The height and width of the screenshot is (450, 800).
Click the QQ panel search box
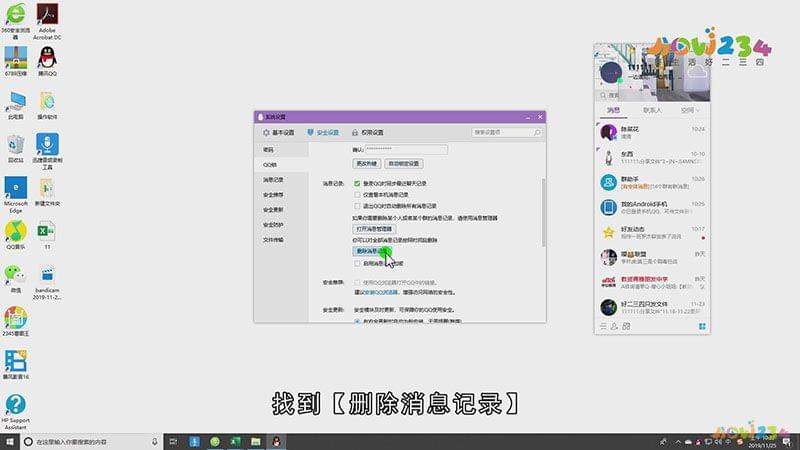coord(652,95)
